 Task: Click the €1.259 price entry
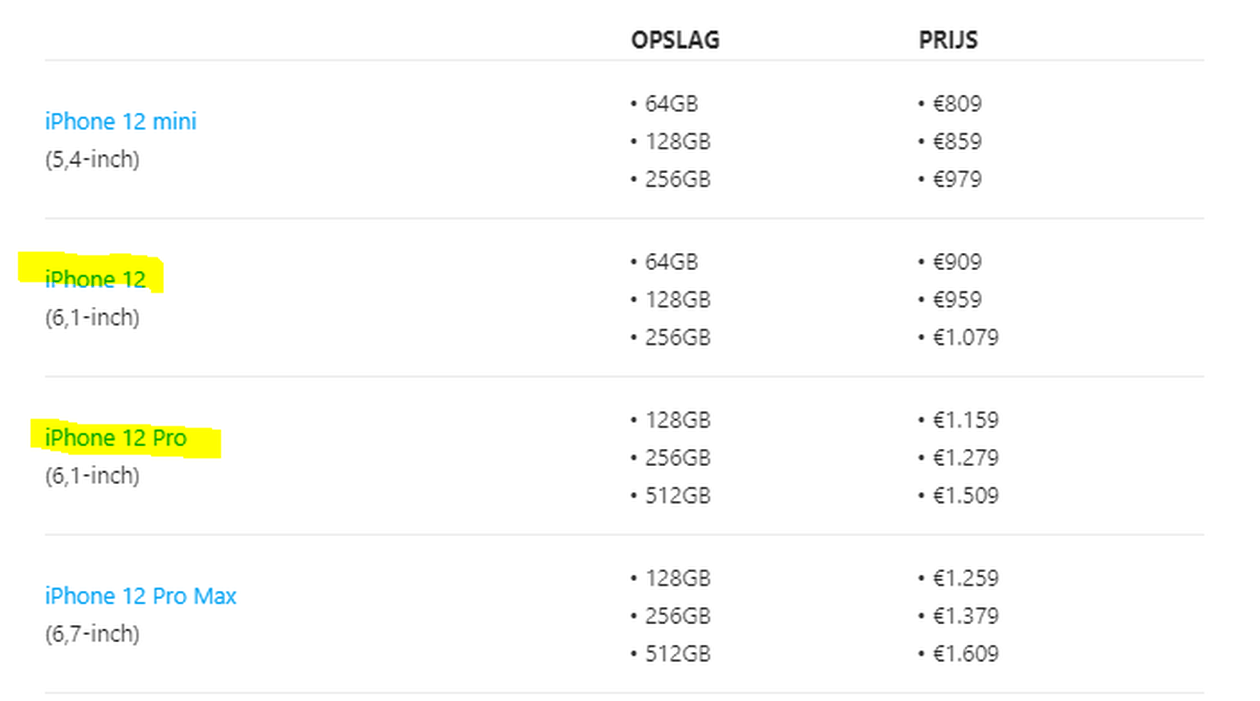(965, 578)
